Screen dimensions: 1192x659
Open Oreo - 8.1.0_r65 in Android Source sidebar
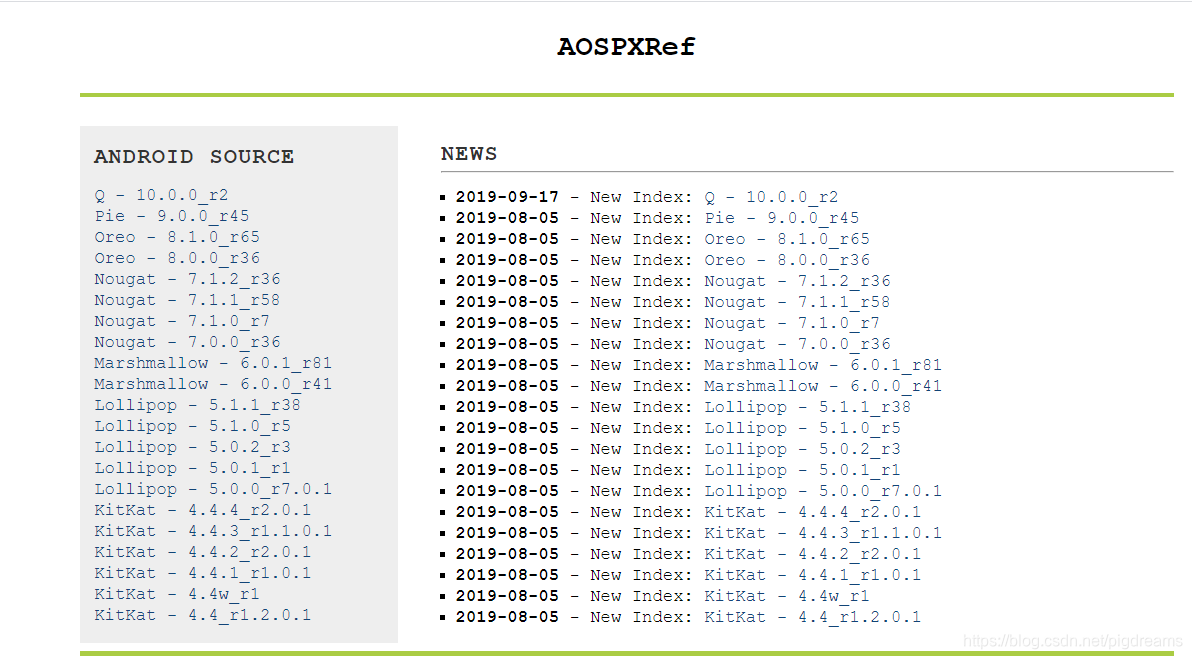coord(177,237)
